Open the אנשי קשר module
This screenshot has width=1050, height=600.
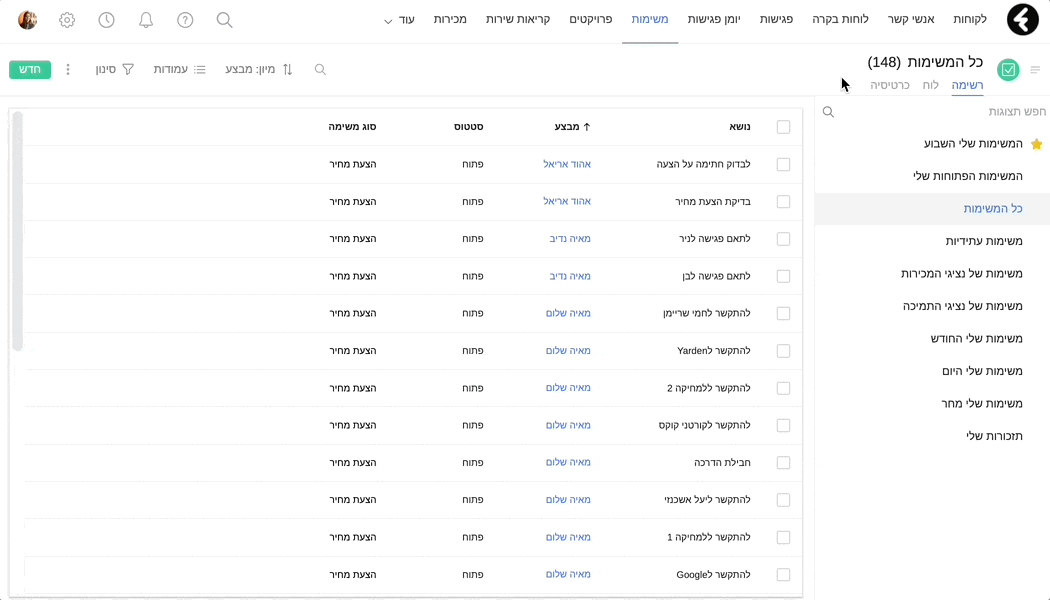911,19
